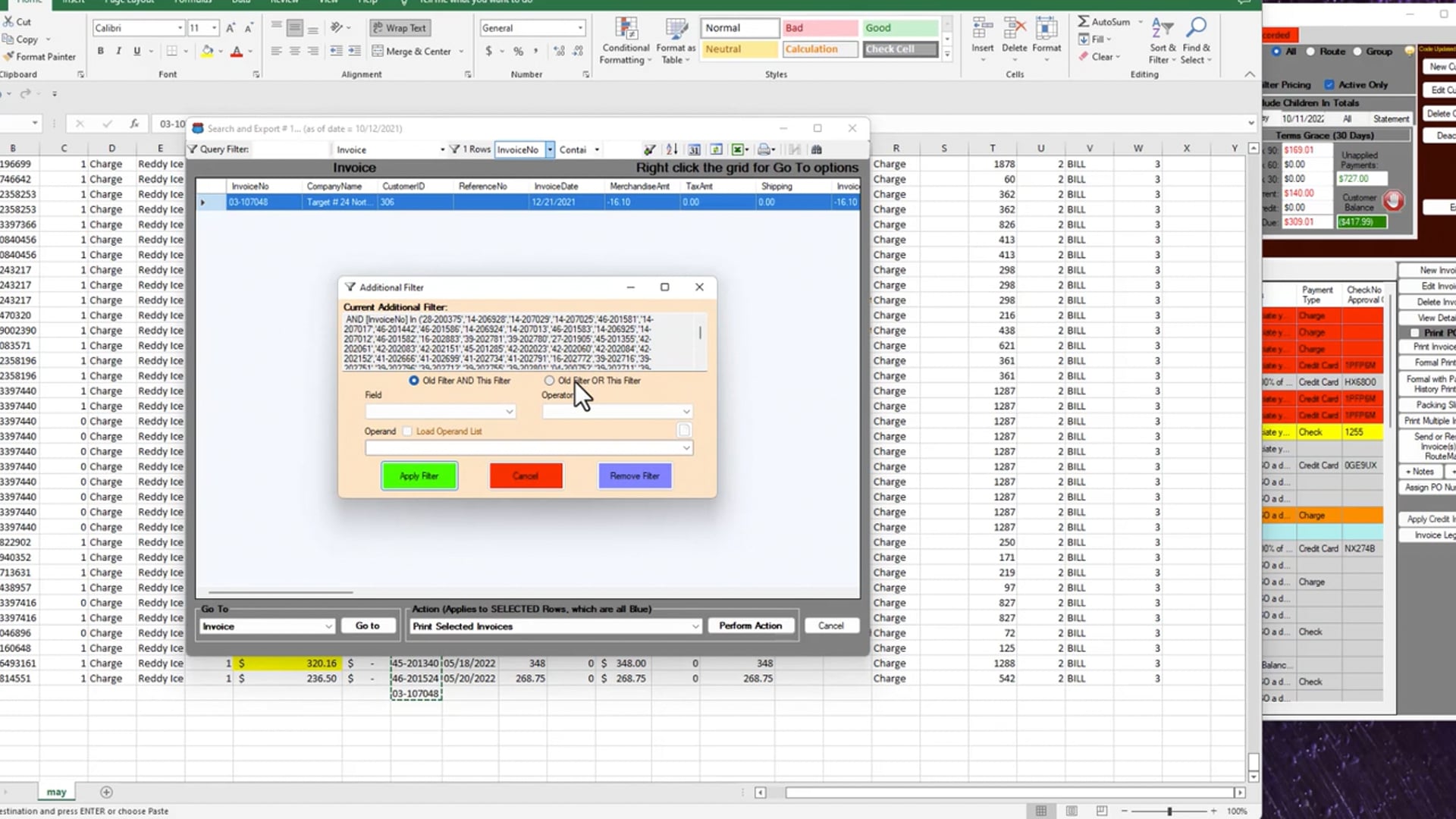Toggle Italic formatting in Excel ribbon
The width and height of the screenshot is (1456, 819).
118,51
